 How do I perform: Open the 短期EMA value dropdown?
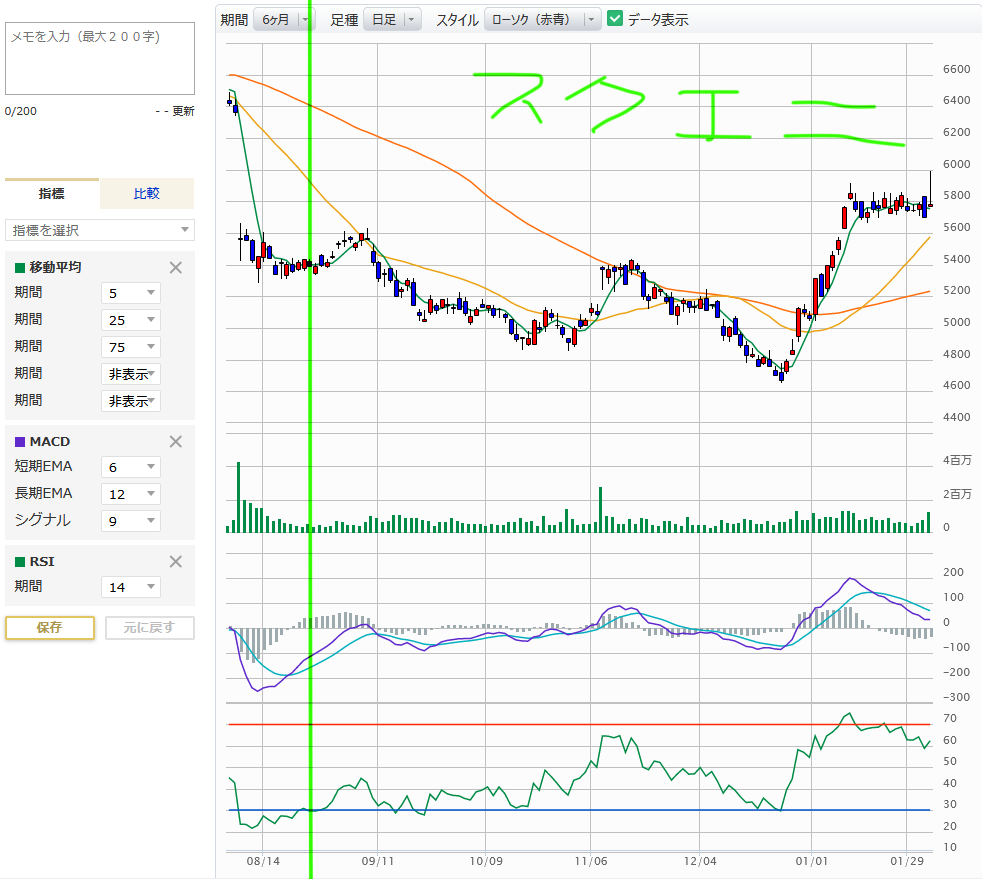131,466
